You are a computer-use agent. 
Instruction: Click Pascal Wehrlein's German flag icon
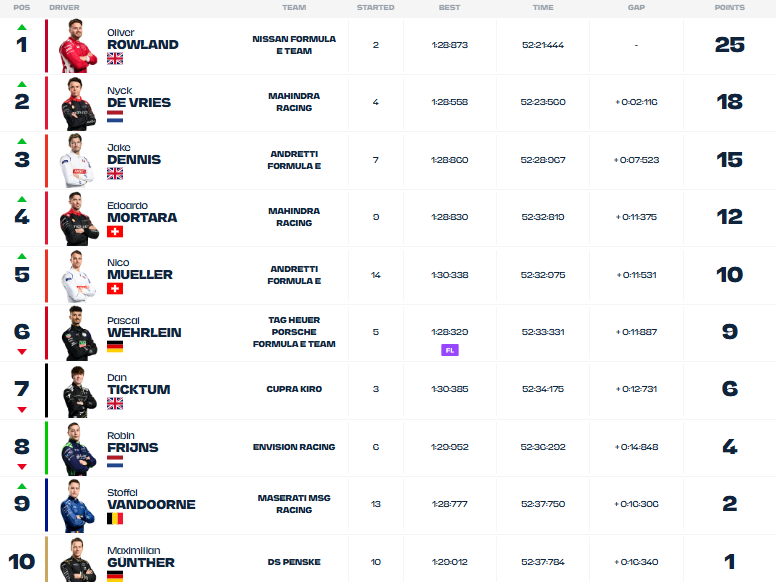[x=115, y=346]
